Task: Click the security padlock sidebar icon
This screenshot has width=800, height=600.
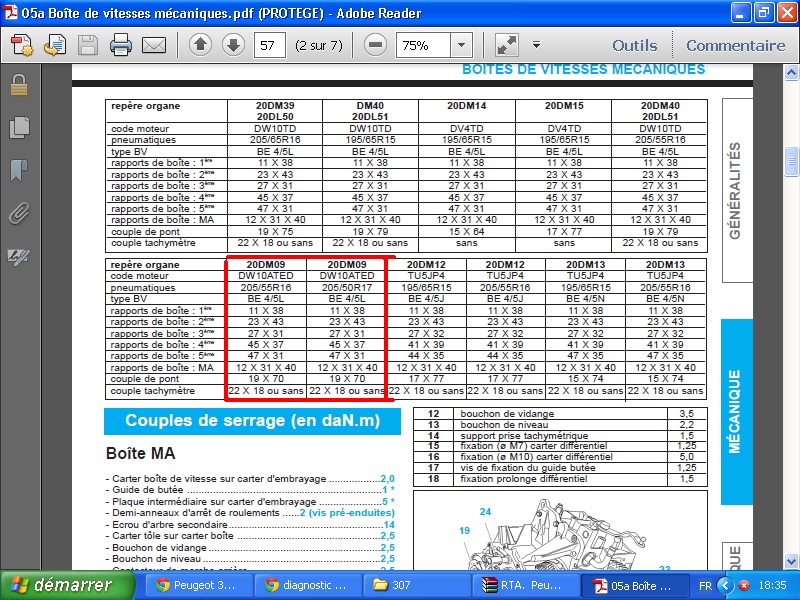Action: coord(19,85)
